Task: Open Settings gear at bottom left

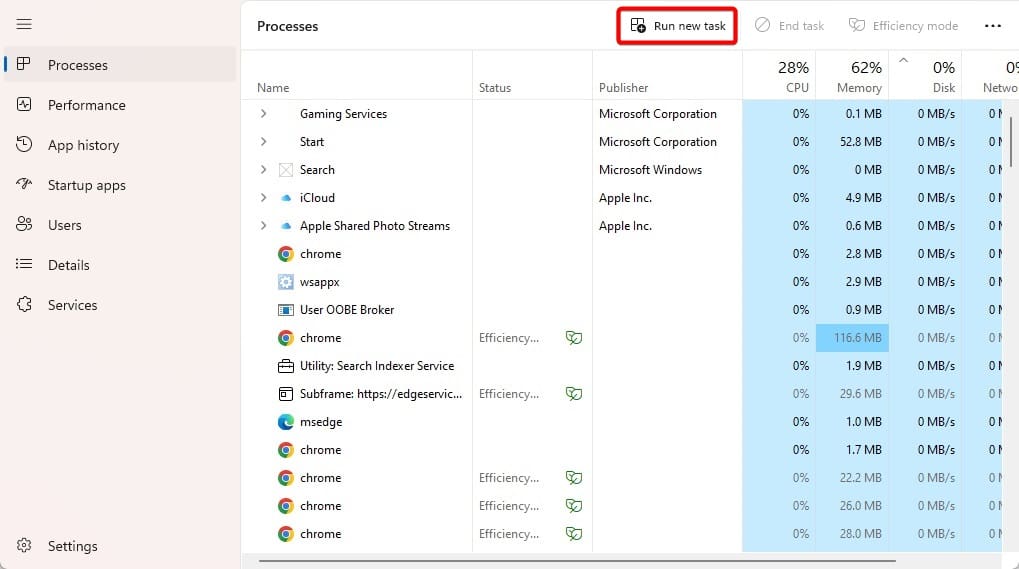Action: [x=25, y=546]
